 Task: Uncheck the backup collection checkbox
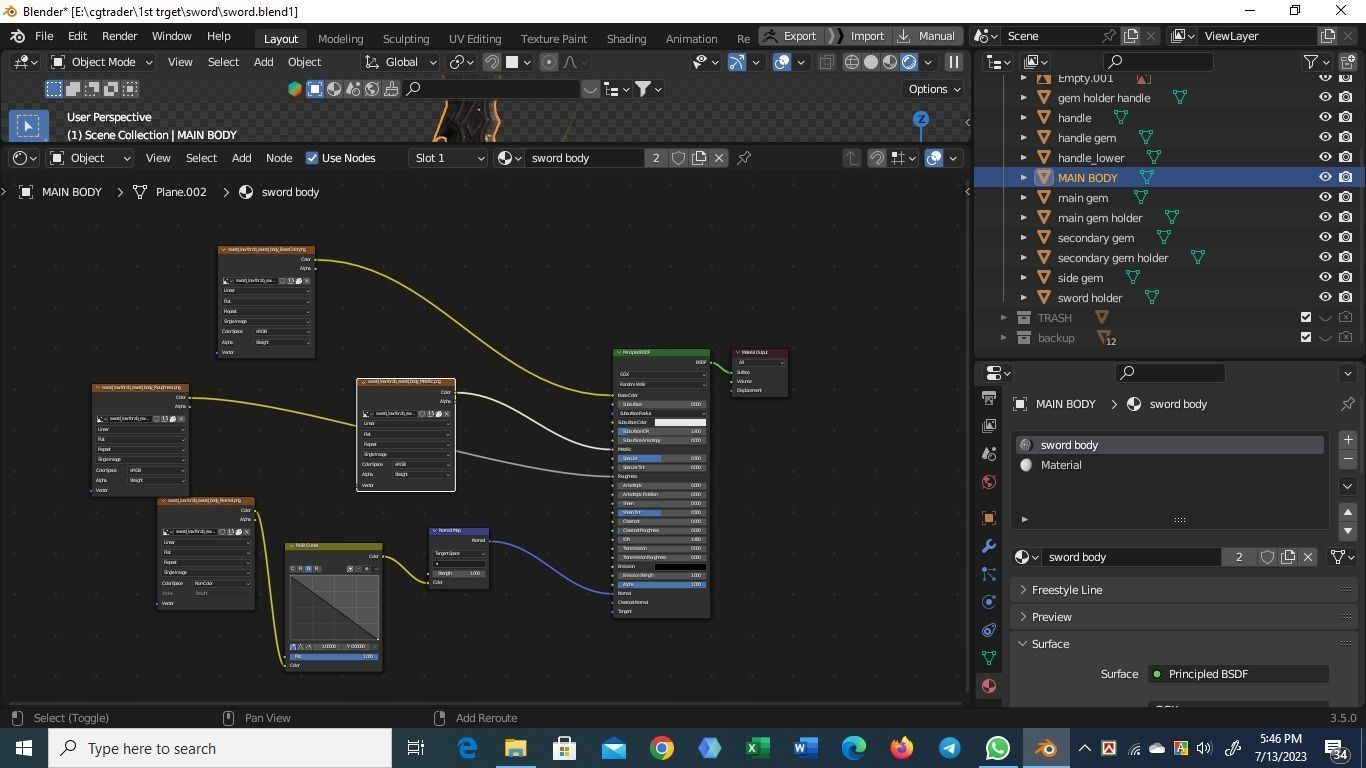tap(1305, 338)
